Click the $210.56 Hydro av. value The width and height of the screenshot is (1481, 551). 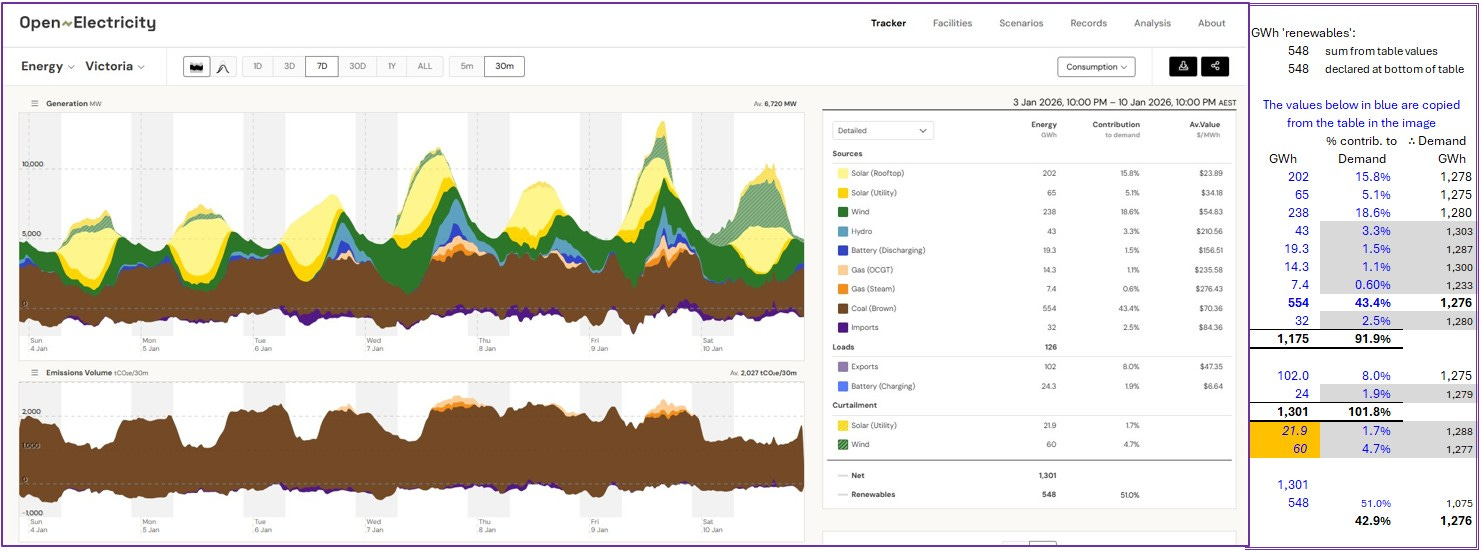pos(1210,231)
